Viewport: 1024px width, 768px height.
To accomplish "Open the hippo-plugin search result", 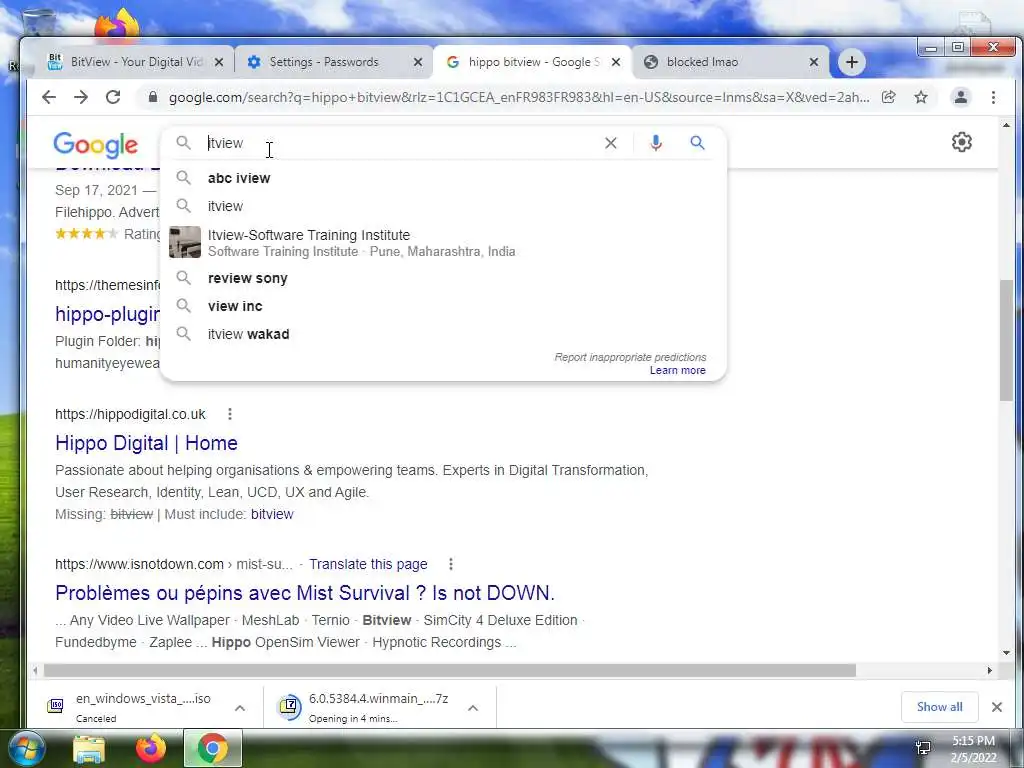I will (x=107, y=314).
